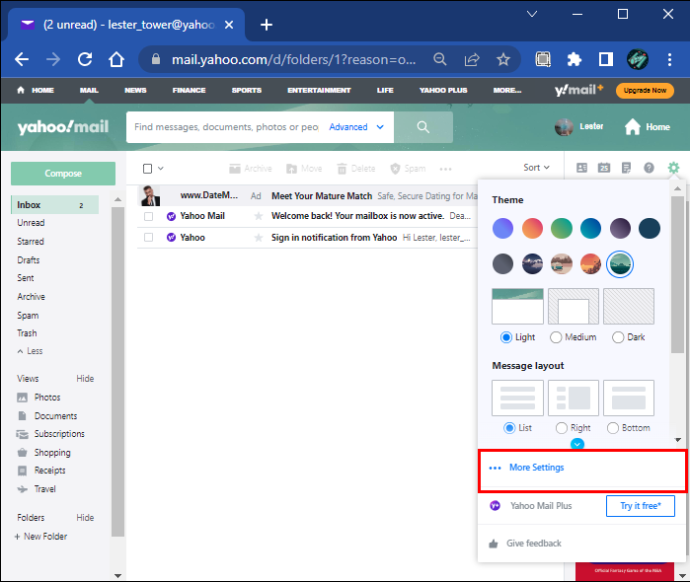Check the Yahoo sign in notification checkbox
The height and width of the screenshot is (582, 690).
point(149,238)
